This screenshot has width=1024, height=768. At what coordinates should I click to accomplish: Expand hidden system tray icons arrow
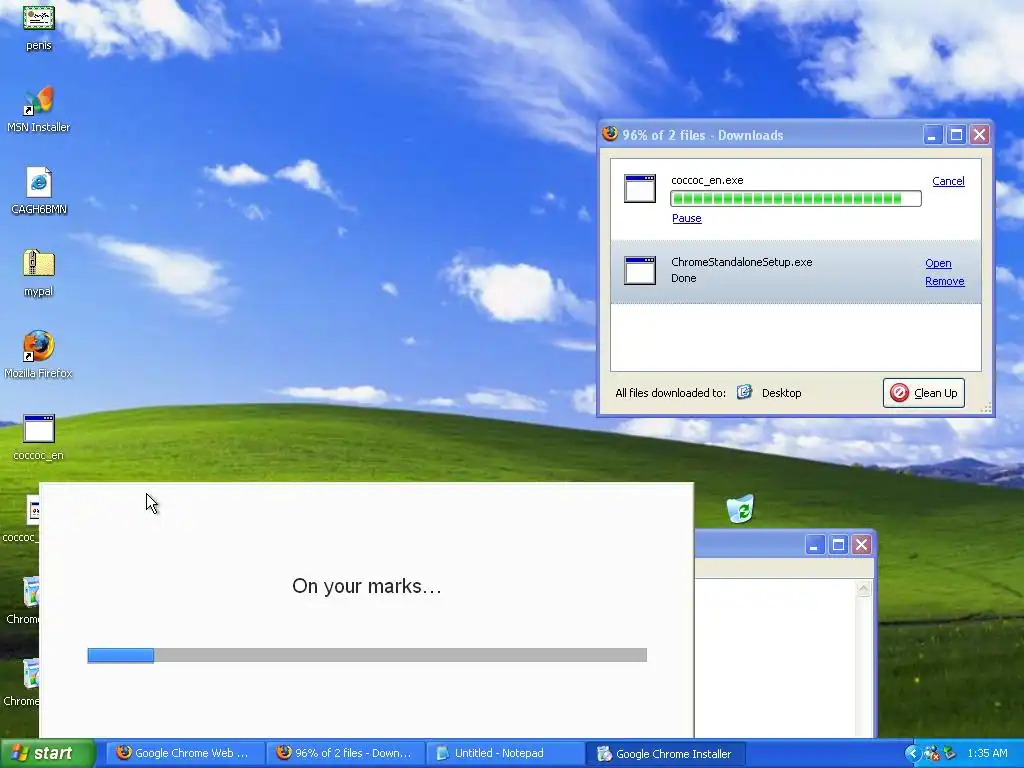pyautogui.click(x=912, y=754)
